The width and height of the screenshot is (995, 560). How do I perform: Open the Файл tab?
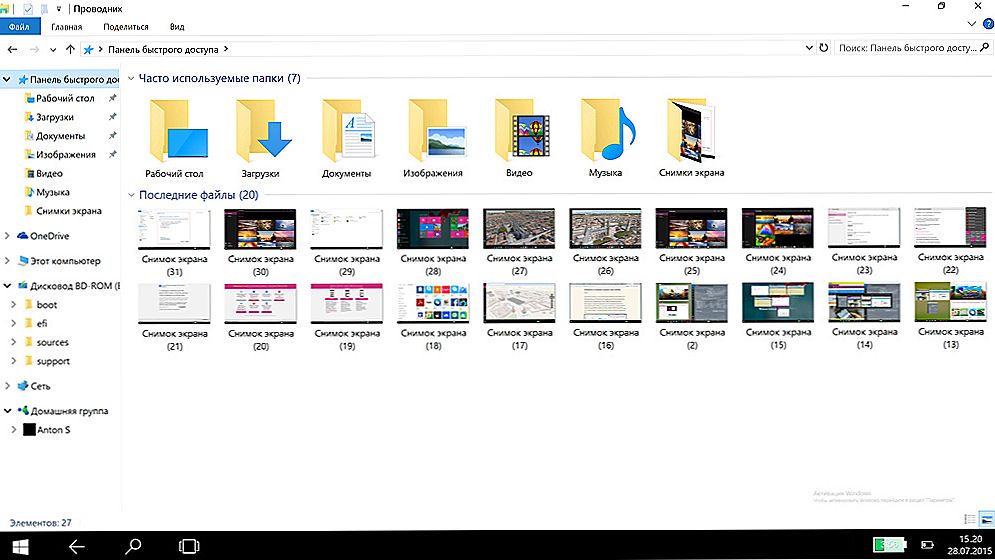(20, 27)
